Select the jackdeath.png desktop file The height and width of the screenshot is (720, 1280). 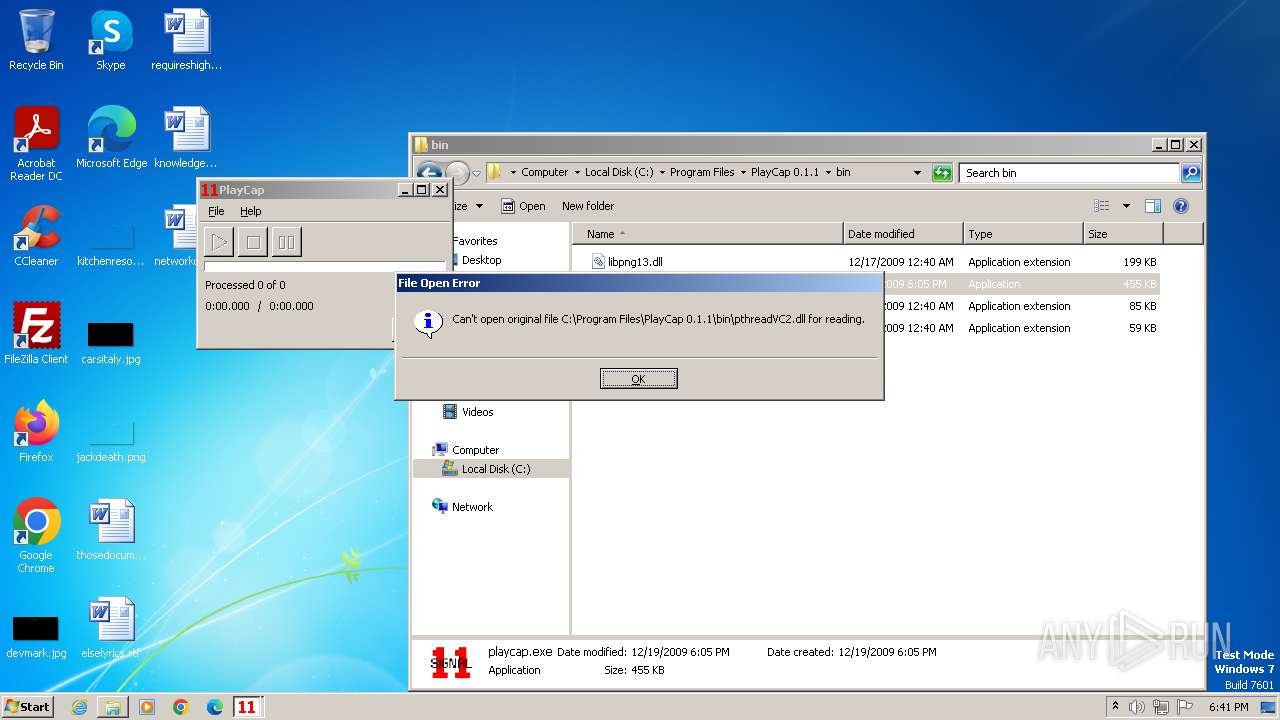pyautogui.click(x=111, y=439)
